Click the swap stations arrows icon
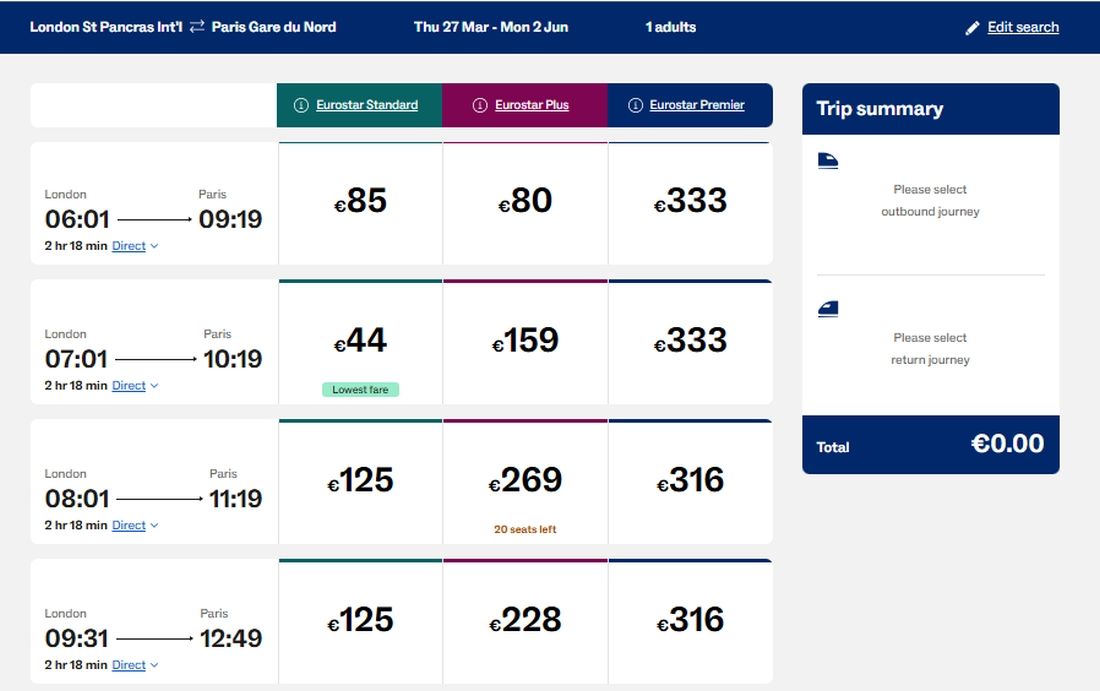Image resolution: width=1100 pixels, height=691 pixels. pos(197,27)
